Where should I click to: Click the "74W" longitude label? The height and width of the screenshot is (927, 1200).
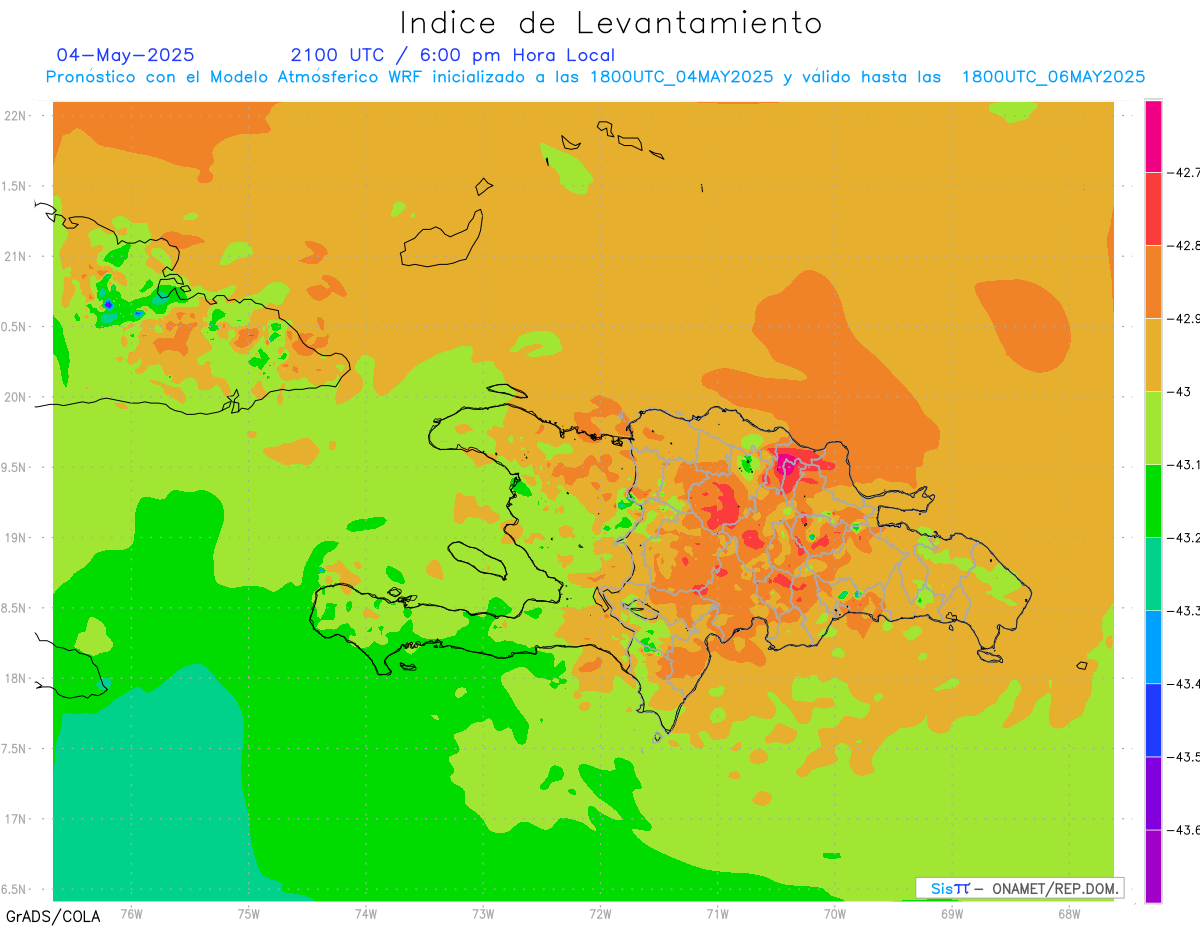366,913
